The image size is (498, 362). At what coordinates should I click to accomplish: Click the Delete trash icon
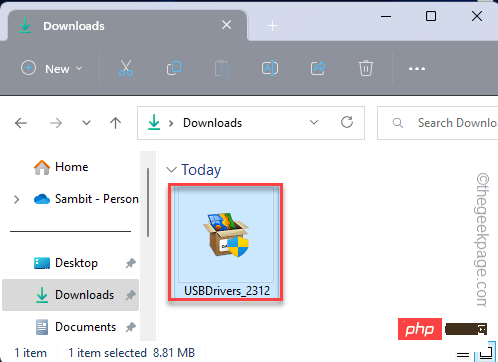[x=366, y=68]
